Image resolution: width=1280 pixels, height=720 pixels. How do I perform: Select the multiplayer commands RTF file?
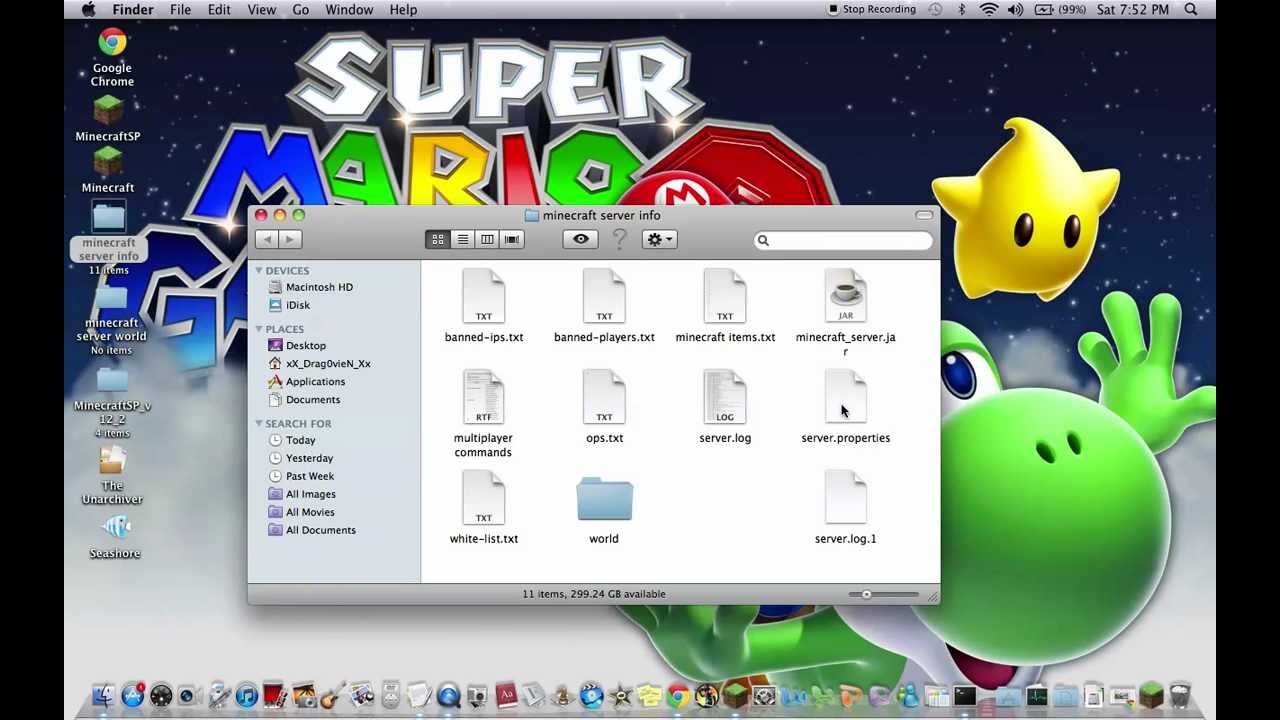[x=484, y=398]
